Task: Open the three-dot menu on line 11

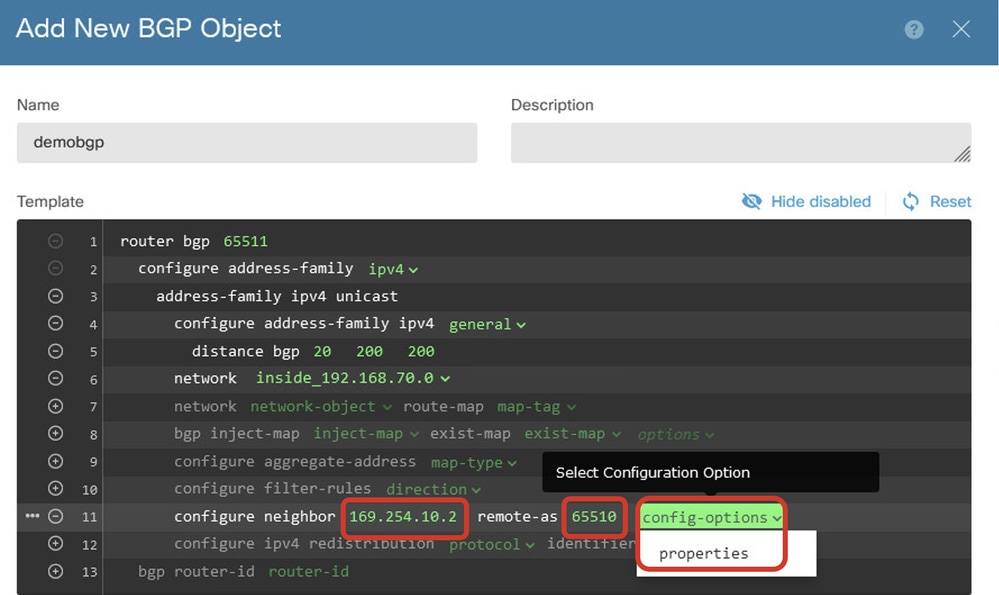Action: click(x=32, y=515)
